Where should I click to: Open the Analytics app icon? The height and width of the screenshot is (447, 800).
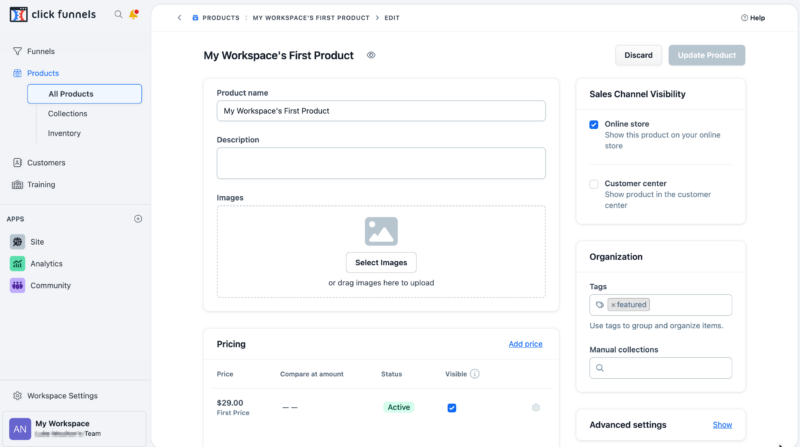pyautogui.click(x=17, y=263)
